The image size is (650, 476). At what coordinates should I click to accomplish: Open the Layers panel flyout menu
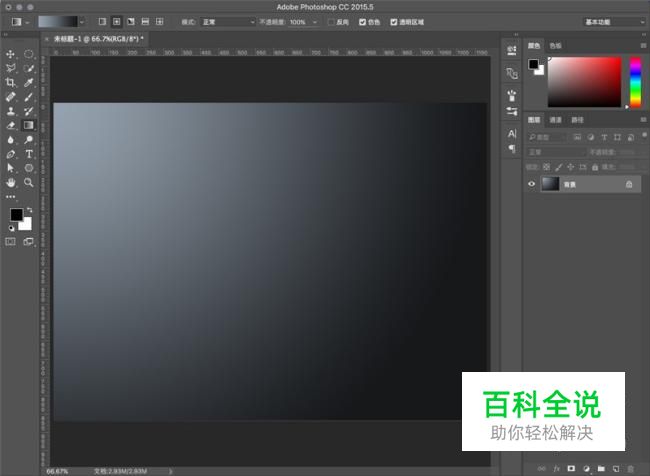point(643,119)
